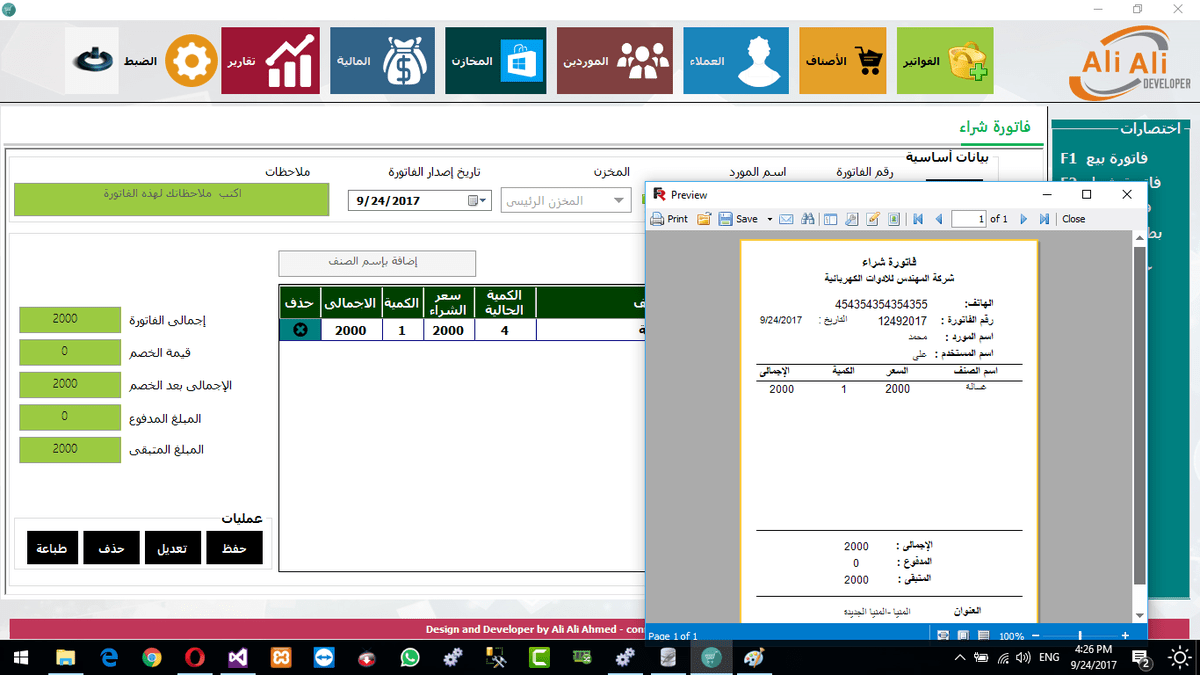Adjust the 100% zoom slider in Preview

click(x=1079, y=635)
